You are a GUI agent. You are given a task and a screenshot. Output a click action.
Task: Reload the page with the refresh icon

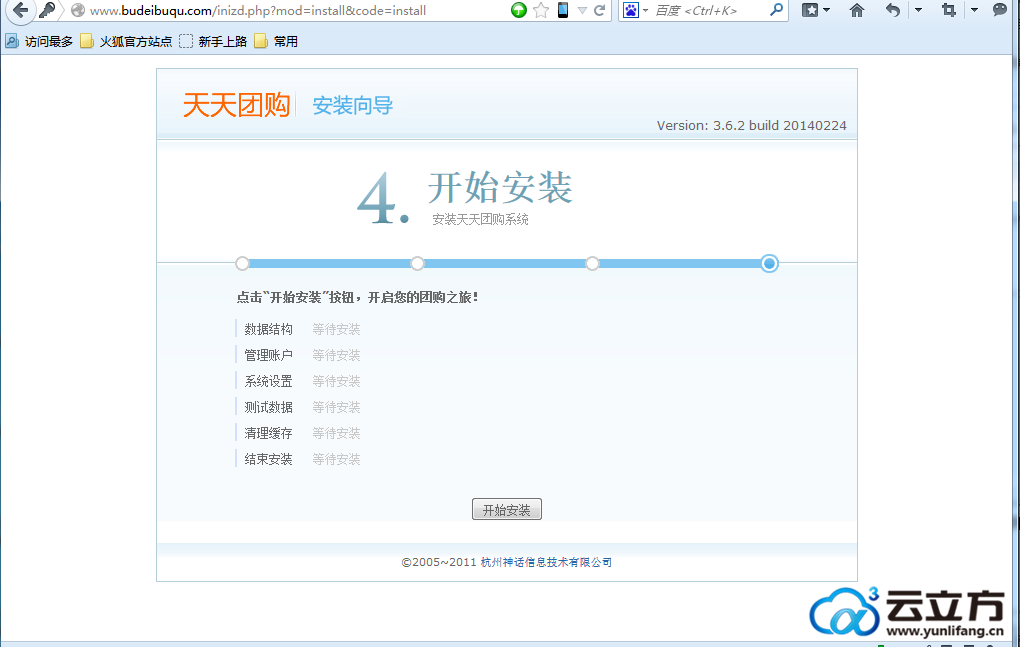pos(600,10)
